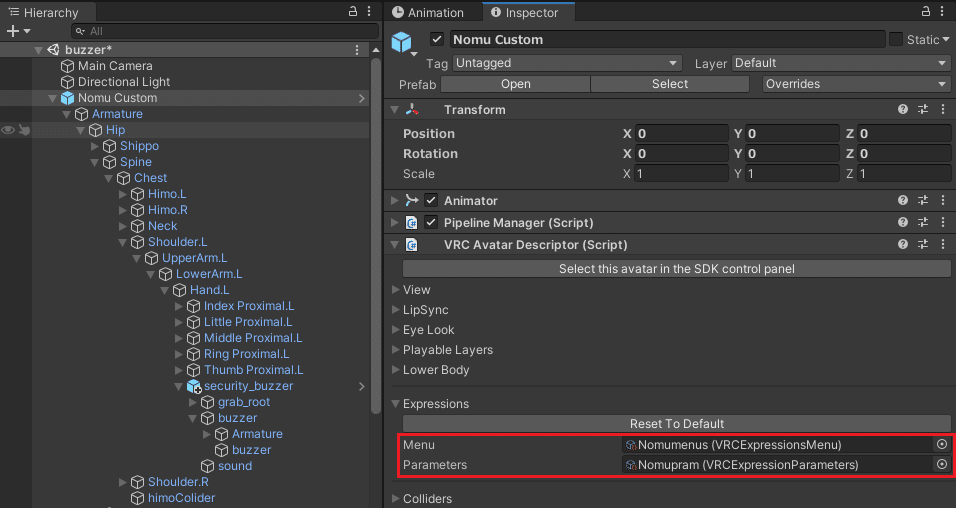Click the object picker for Menu field
Screen dimensions: 956x508
(x=942, y=445)
